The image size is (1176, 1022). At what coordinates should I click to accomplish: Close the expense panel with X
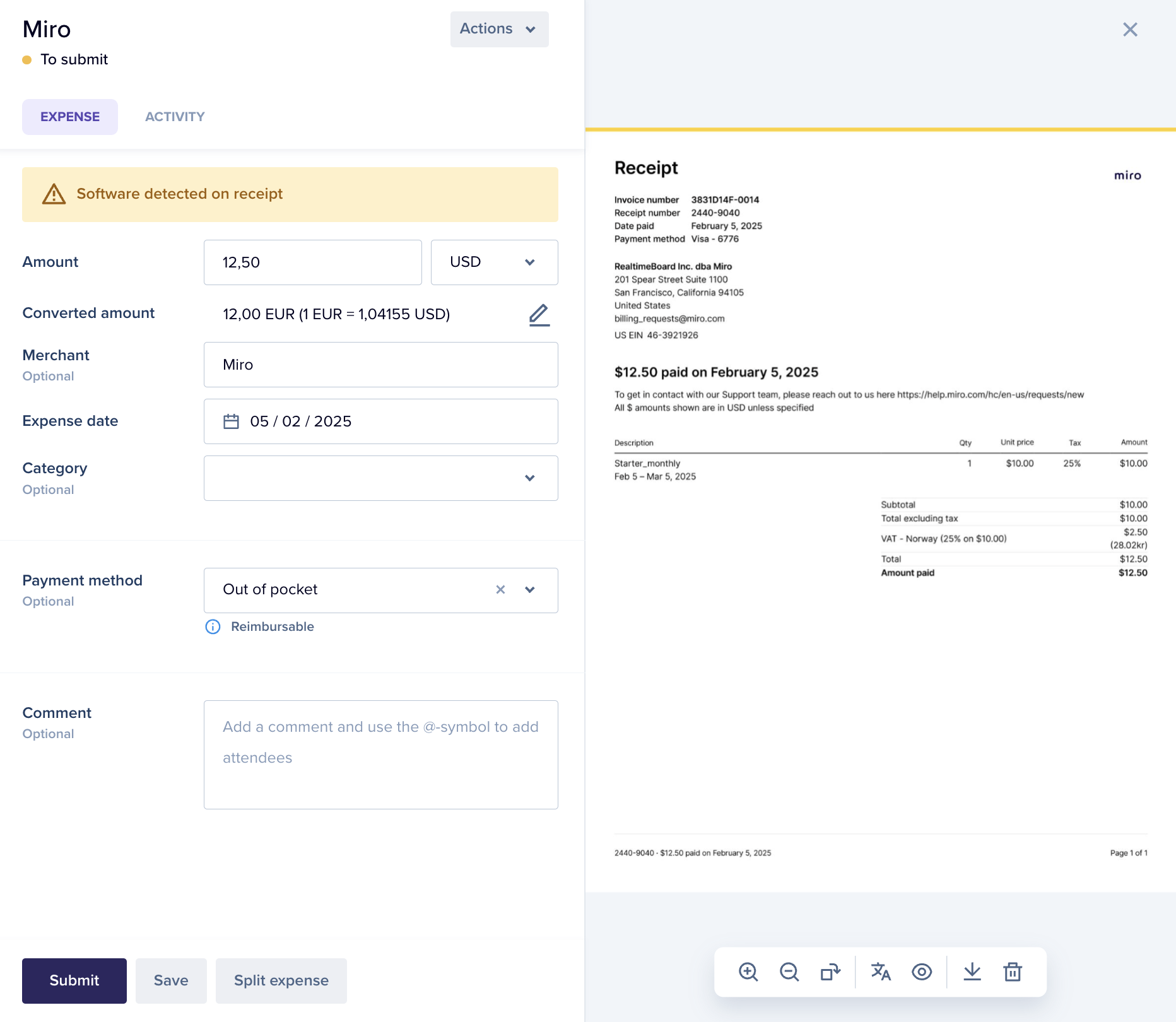pyautogui.click(x=1130, y=30)
